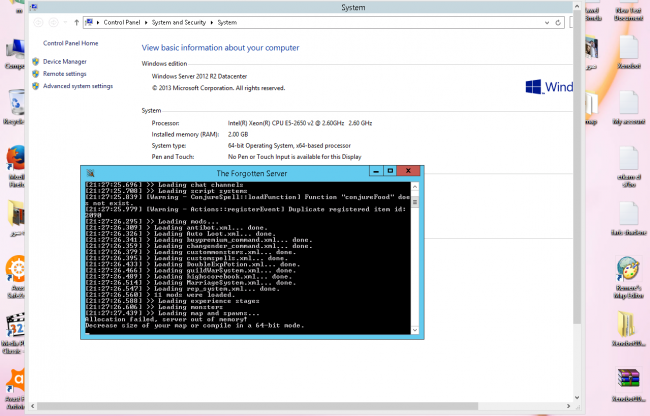Open Device Manager link in System window
650x416 pixels.
pyautogui.click(x=65, y=61)
